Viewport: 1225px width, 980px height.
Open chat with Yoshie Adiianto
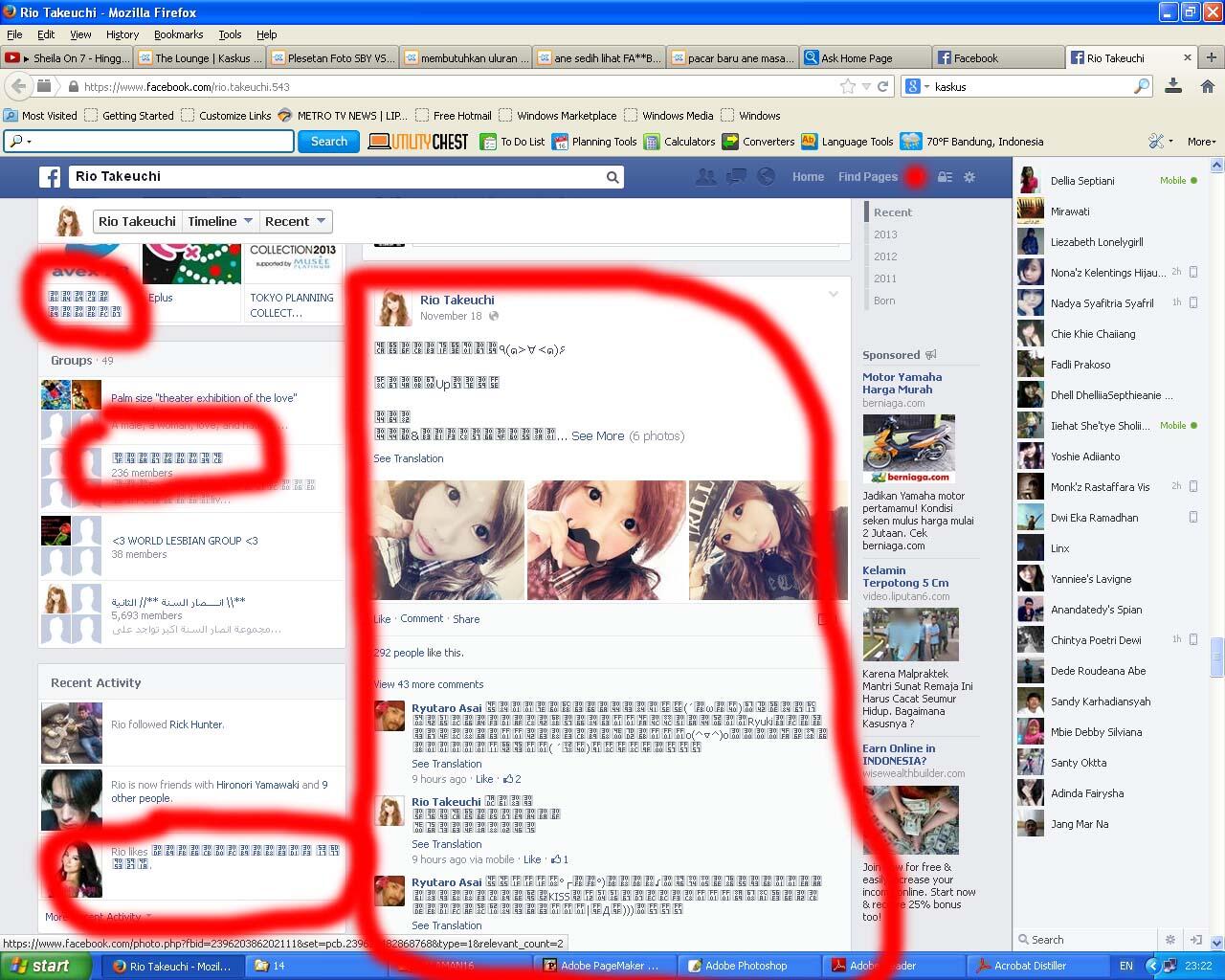pos(1108,457)
